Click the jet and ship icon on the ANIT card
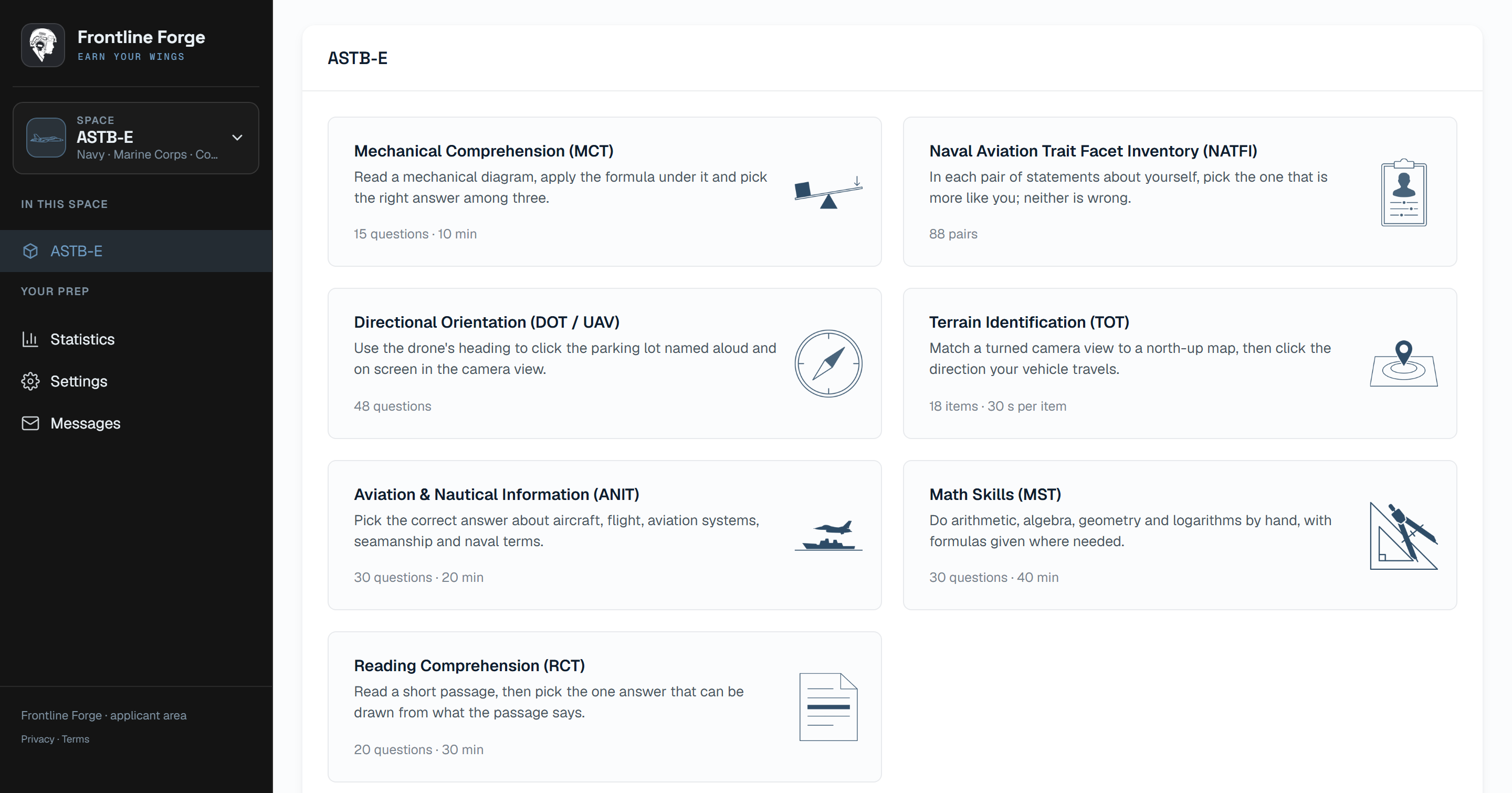1512x793 pixels. click(x=828, y=535)
